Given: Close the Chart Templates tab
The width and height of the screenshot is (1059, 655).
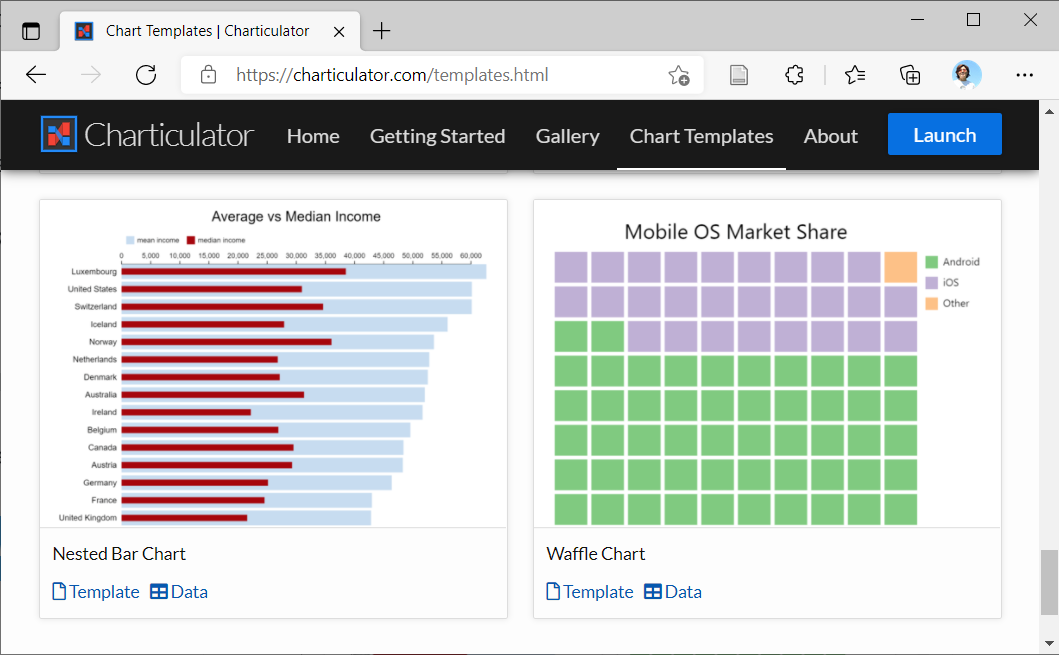Looking at the screenshot, I should coord(339,32).
